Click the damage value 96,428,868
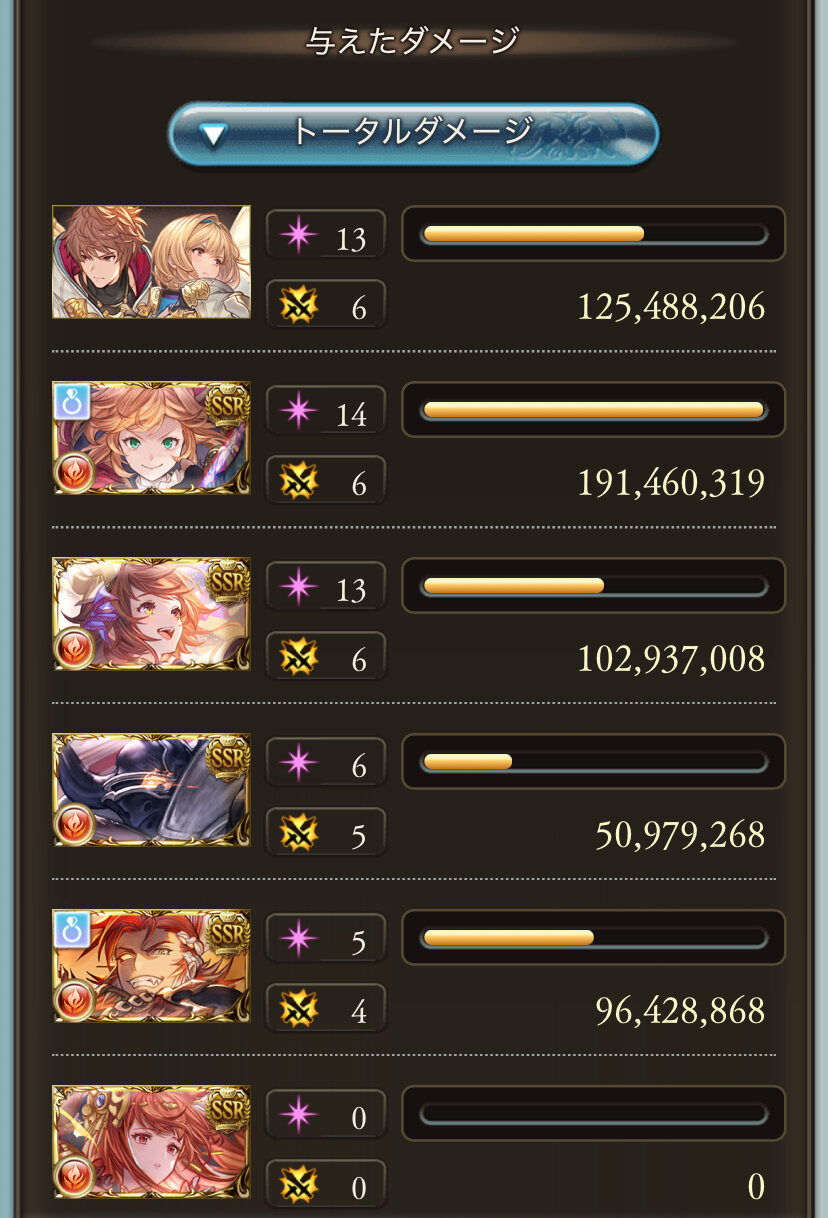The width and height of the screenshot is (828, 1218). click(680, 1010)
